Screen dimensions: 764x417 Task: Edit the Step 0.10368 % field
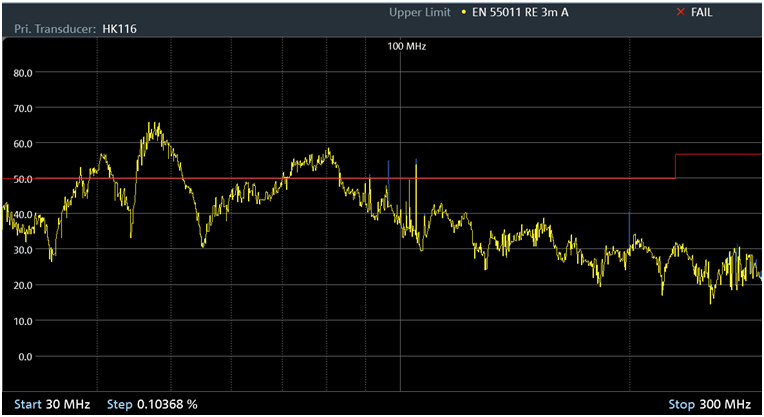[152, 404]
